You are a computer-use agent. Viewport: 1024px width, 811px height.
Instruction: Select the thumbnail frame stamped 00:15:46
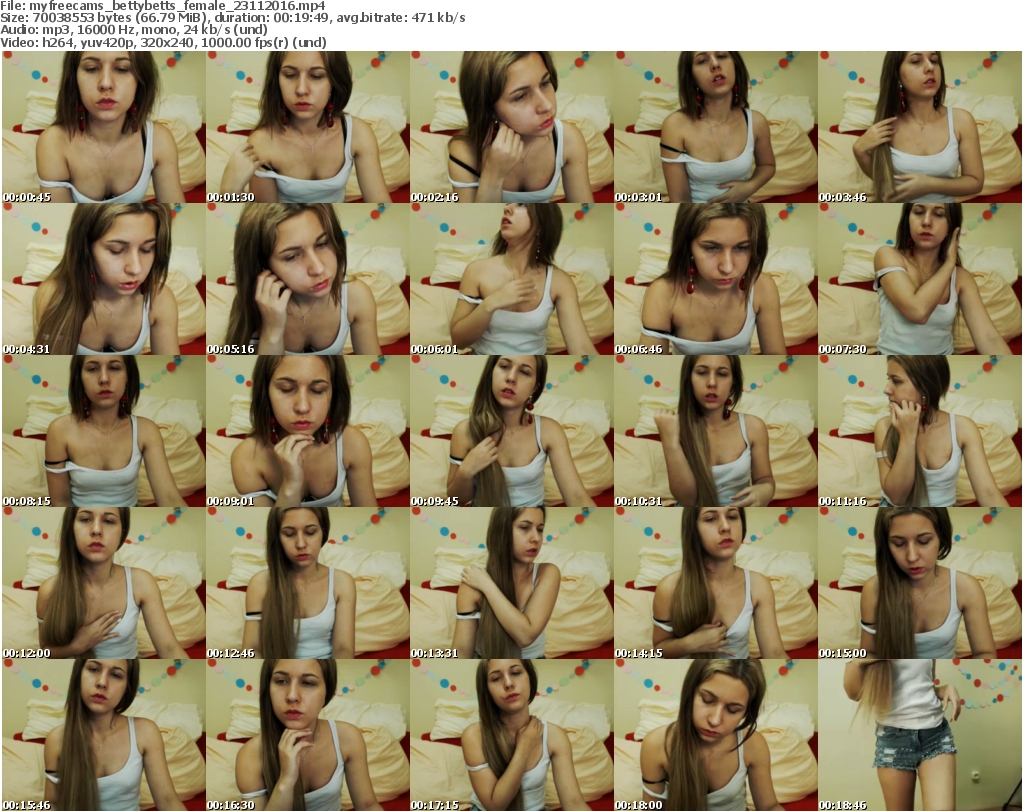pyautogui.click(x=104, y=735)
